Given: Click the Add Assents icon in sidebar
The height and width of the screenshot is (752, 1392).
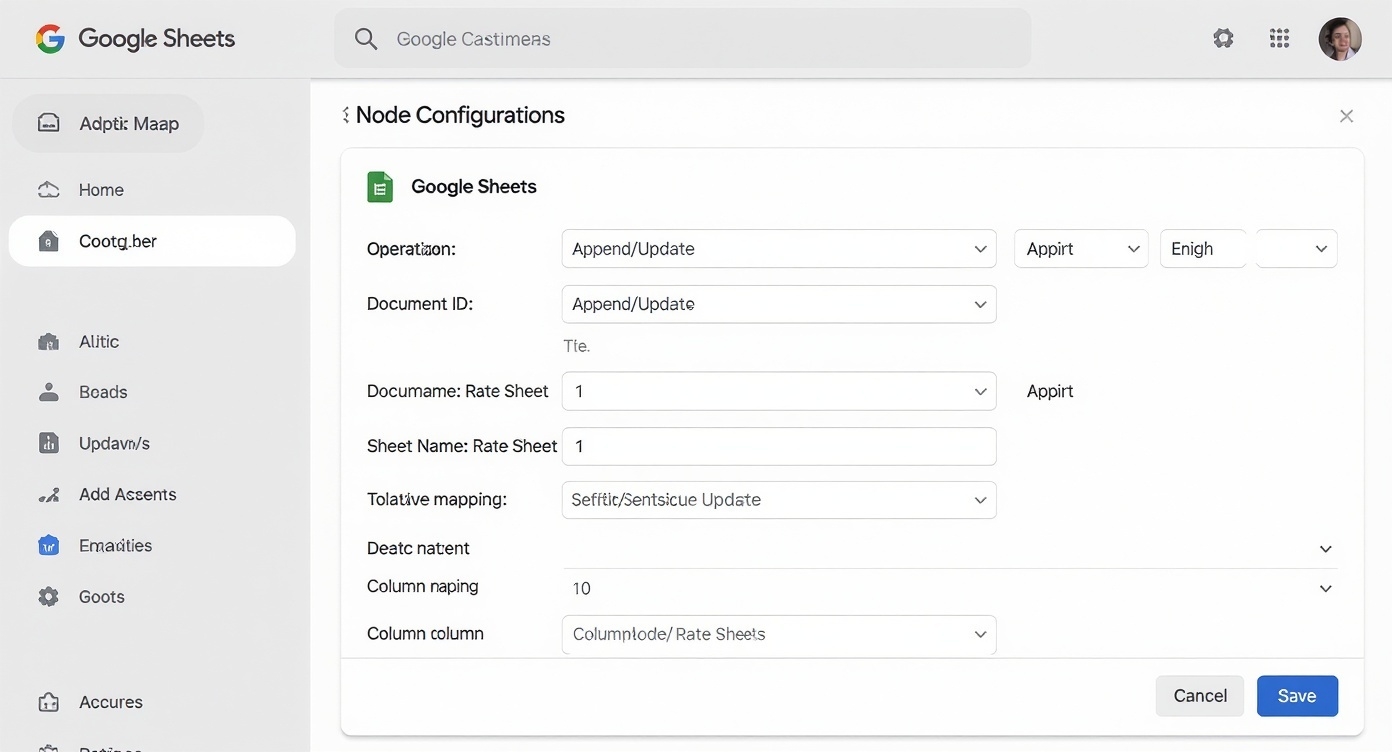Looking at the screenshot, I should tap(48, 495).
